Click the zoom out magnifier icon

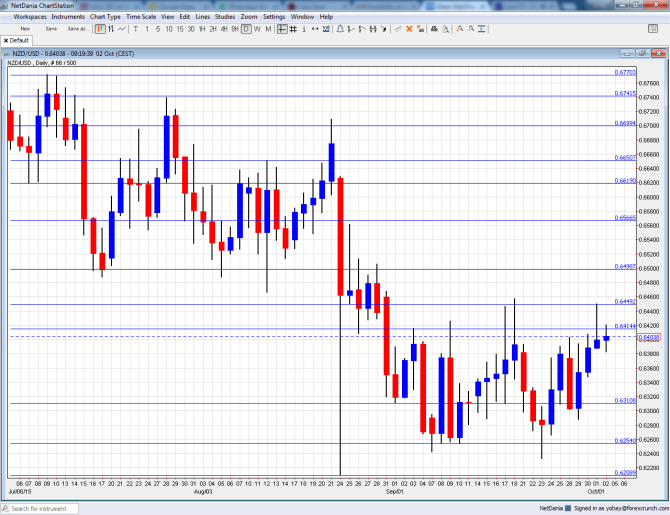pyautogui.click(x=470, y=29)
